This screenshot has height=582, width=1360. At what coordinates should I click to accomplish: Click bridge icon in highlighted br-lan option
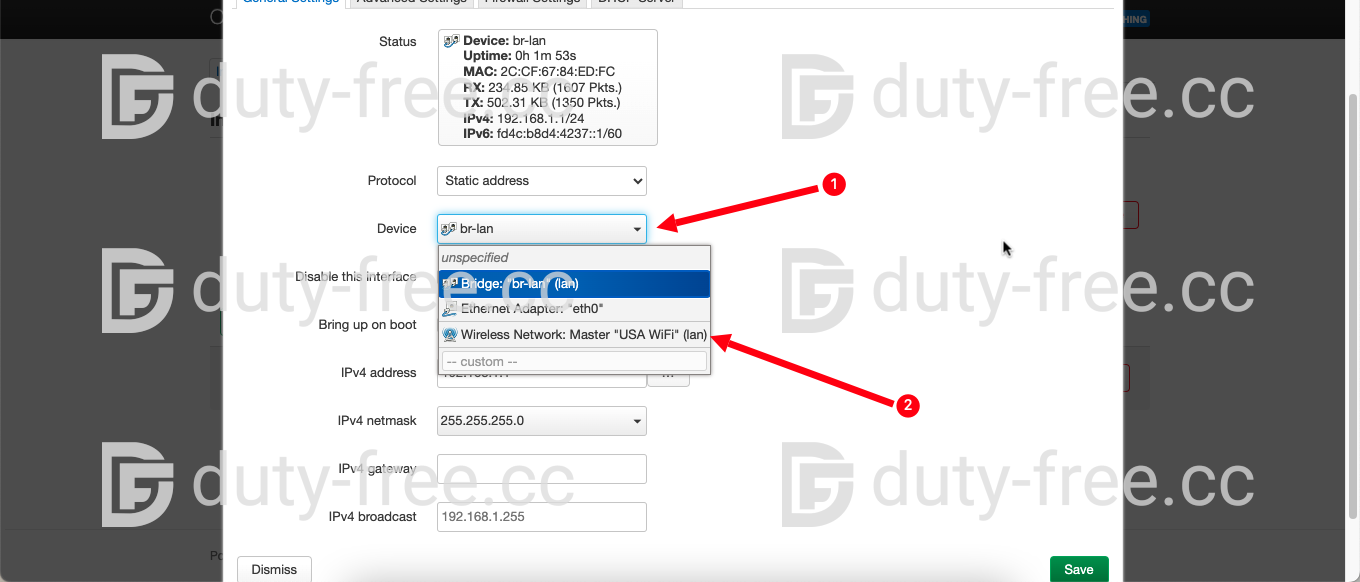click(450, 284)
